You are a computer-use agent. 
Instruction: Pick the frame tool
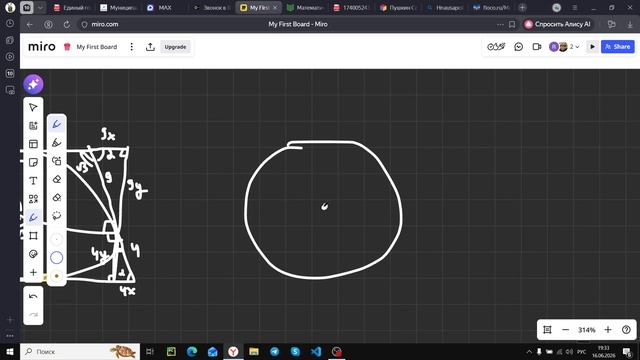[x=33, y=236]
